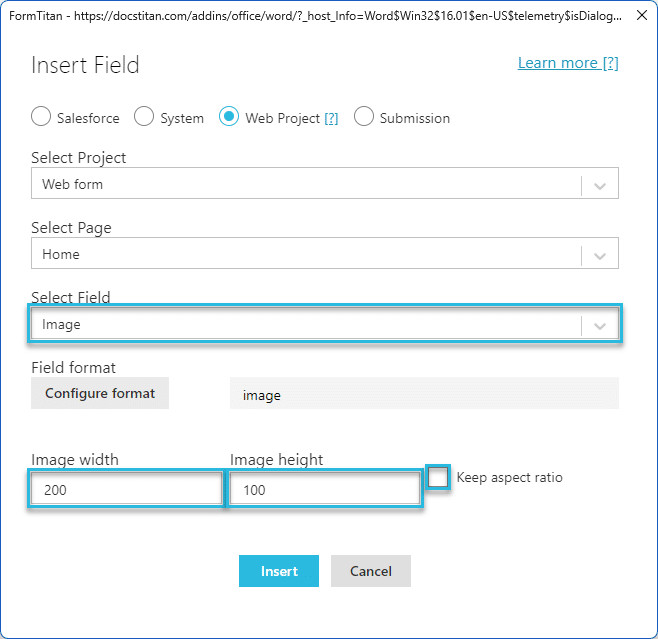Screen dimensions: 658x639
Task: Enable the Keep aspect ratio checkbox
Action: [x=438, y=477]
